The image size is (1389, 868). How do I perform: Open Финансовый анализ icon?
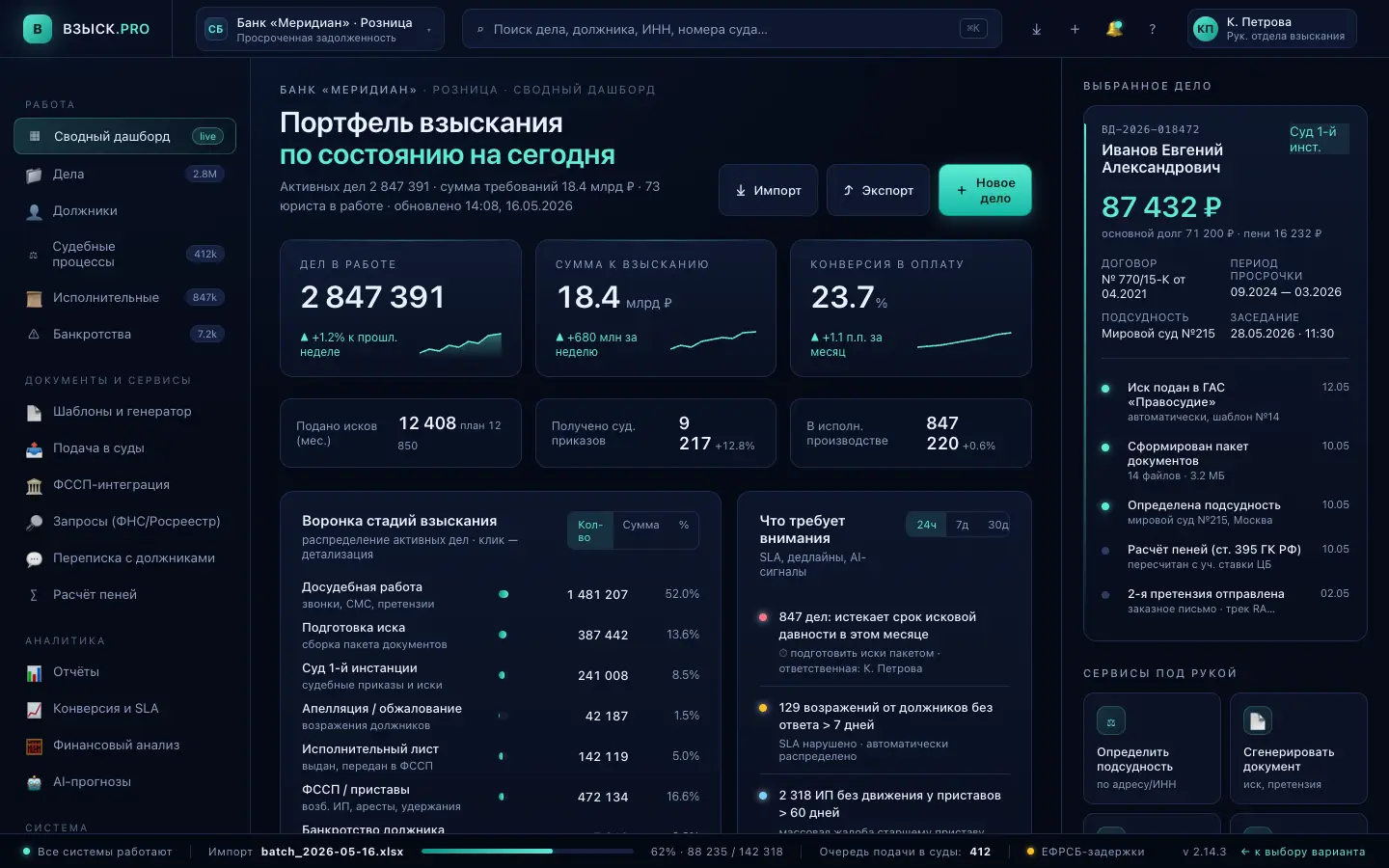point(35,746)
